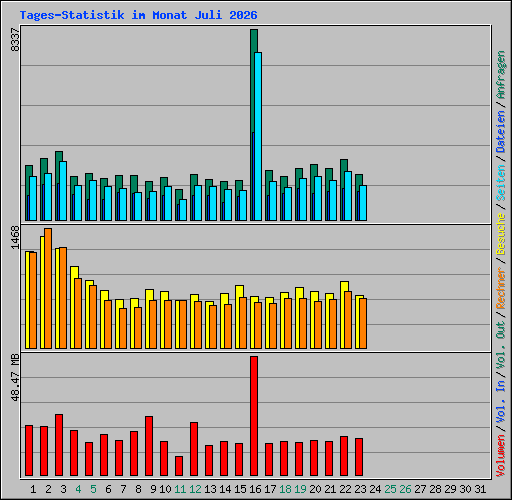The image size is (512, 500).
Task: Click the red volume bar for day 11
Action: (179, 466)
